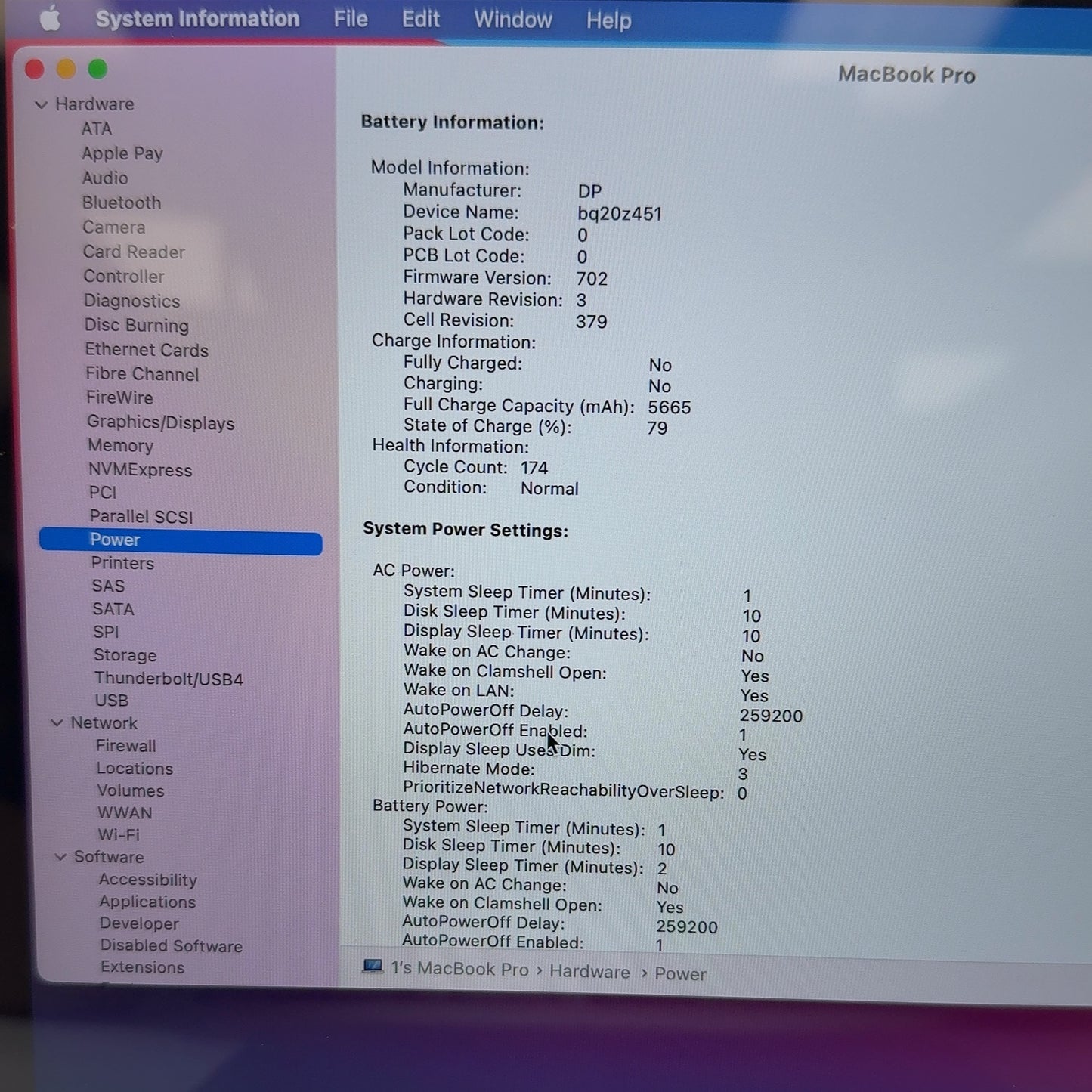The image size is (1092, 1092).
Task: Click the Battery Information heading
Action: coord(452,122)
